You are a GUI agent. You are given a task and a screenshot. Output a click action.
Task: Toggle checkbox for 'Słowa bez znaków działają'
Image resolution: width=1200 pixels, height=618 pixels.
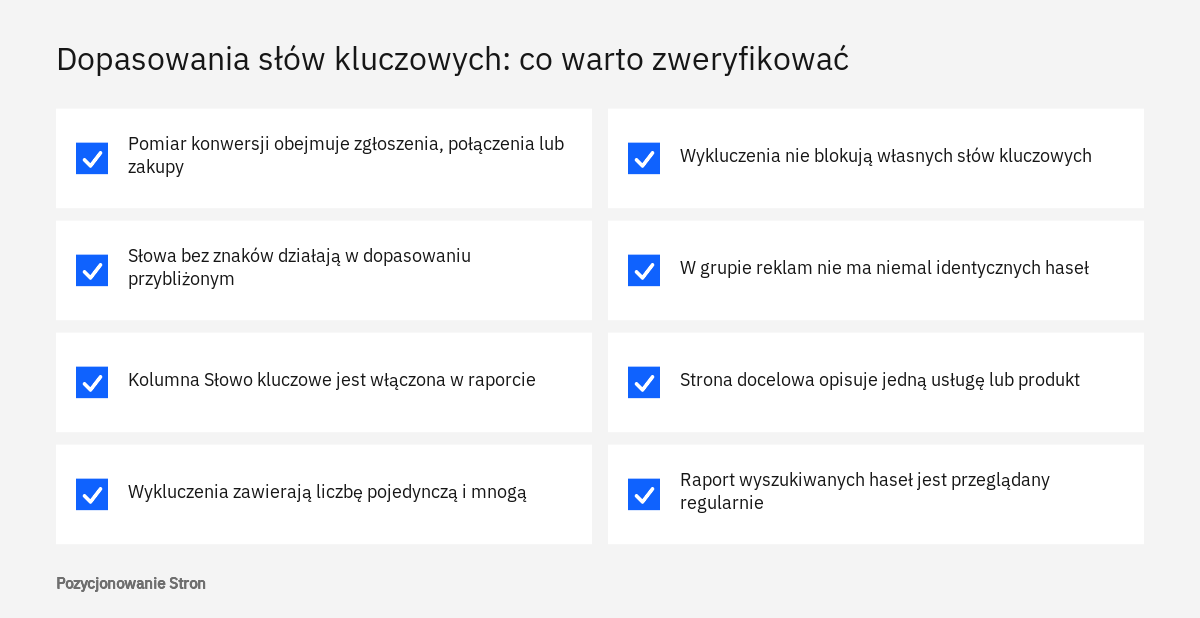tap(92, 270)
